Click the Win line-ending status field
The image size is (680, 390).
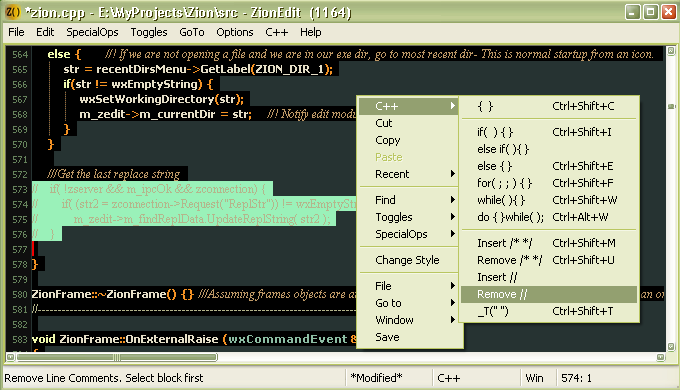pyautogui.click(x=534, y=378)
